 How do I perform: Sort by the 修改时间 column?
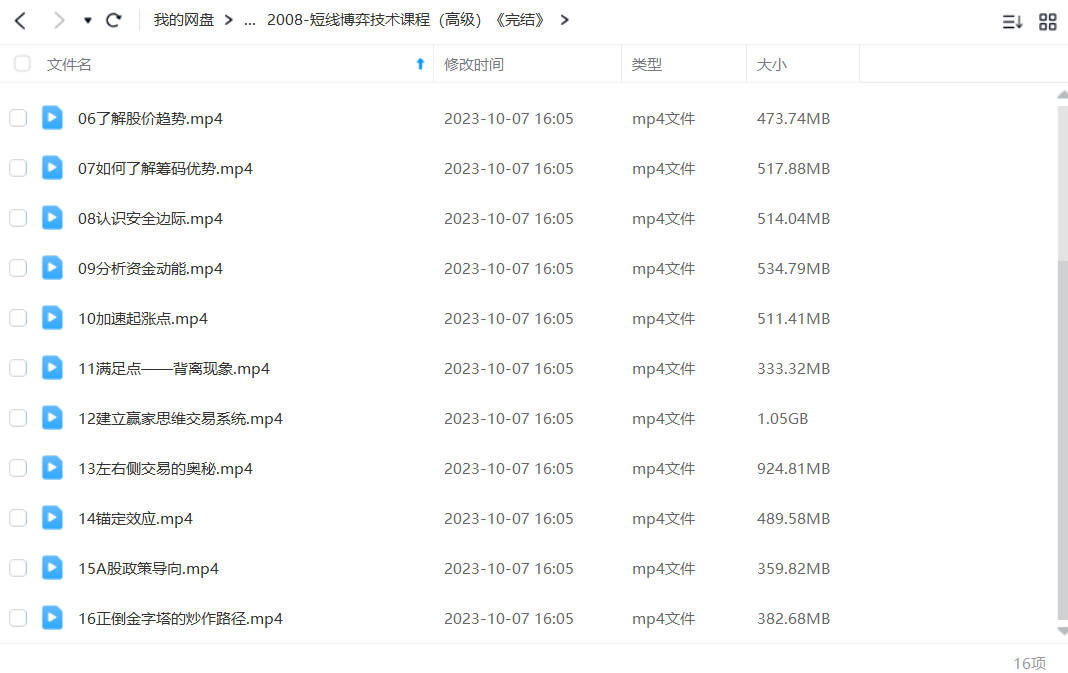[x=474, y=65]
